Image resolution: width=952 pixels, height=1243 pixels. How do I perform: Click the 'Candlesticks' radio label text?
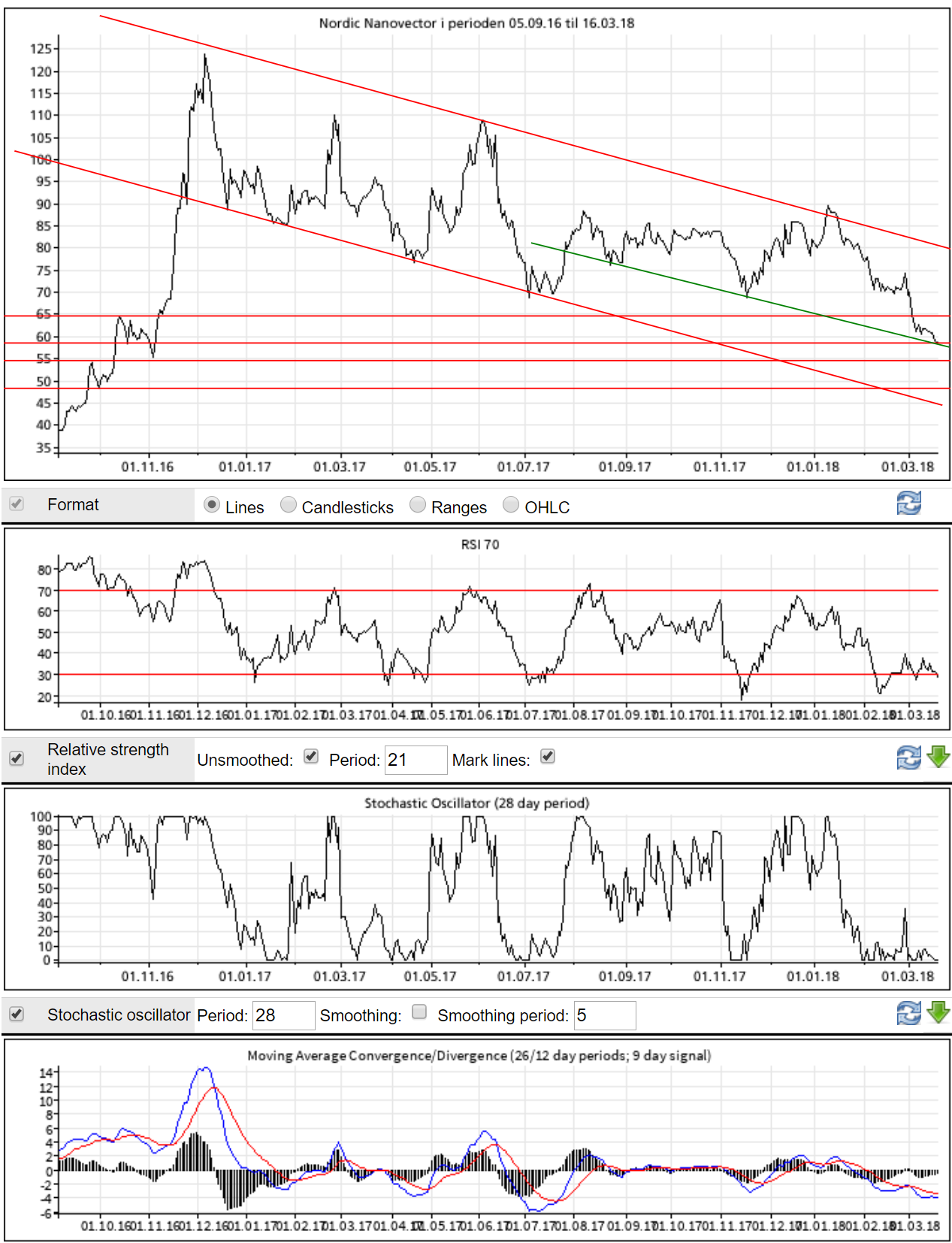pos(348,507)
